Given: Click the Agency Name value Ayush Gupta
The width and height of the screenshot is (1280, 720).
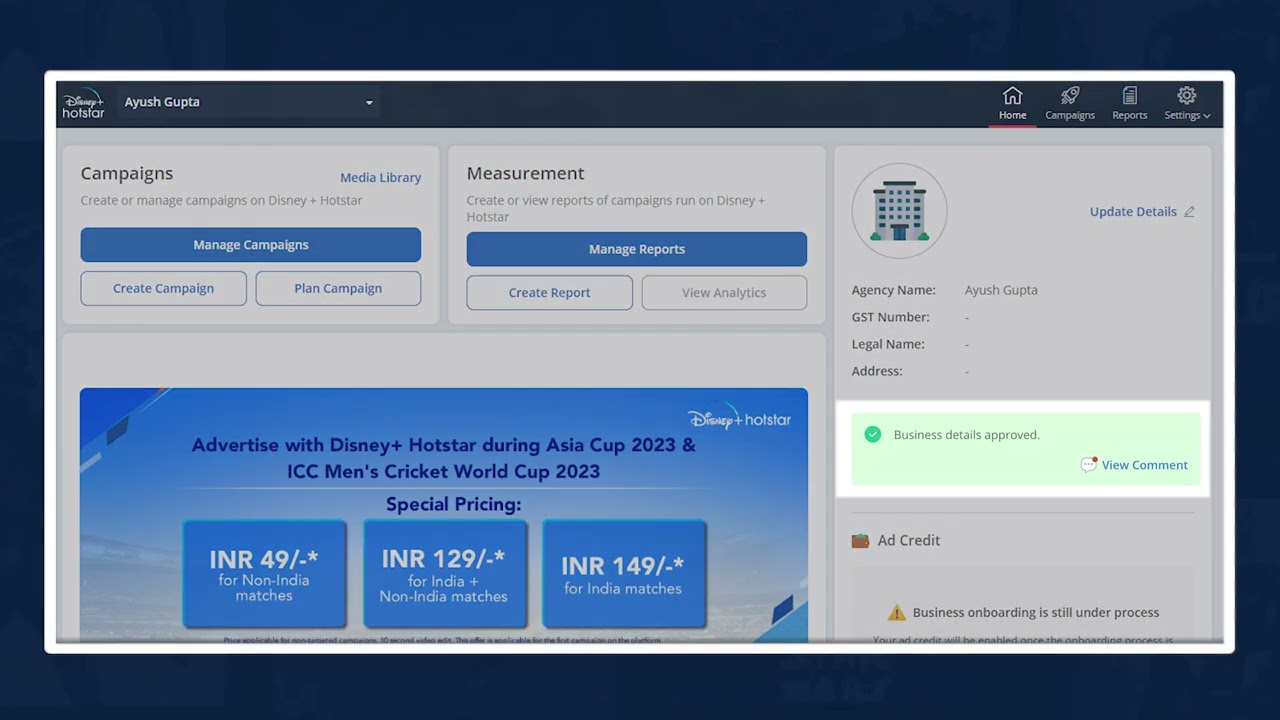Looking at the screenshot, I should 1001,290.
